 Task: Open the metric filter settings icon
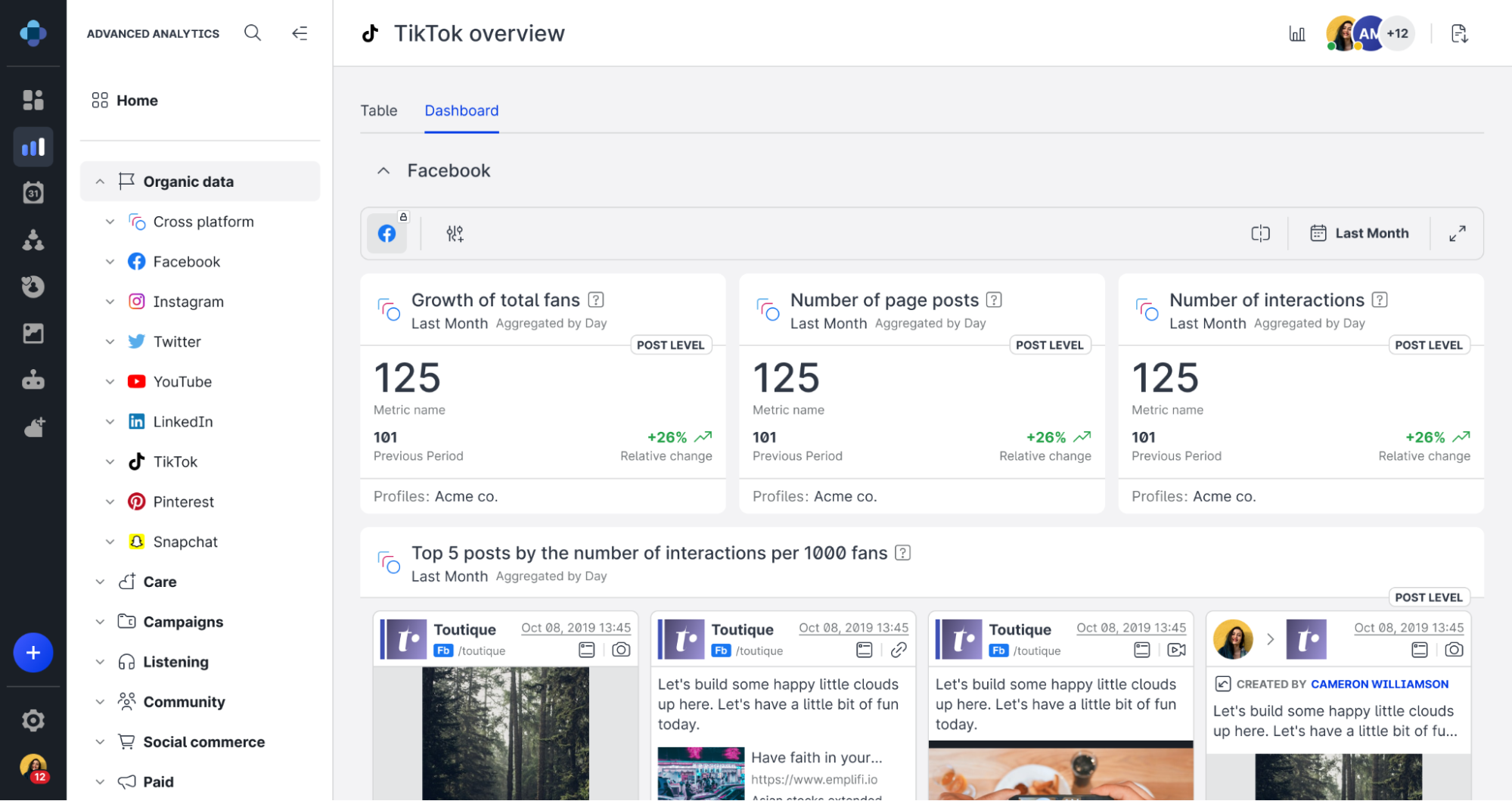(x=455, y=233)
